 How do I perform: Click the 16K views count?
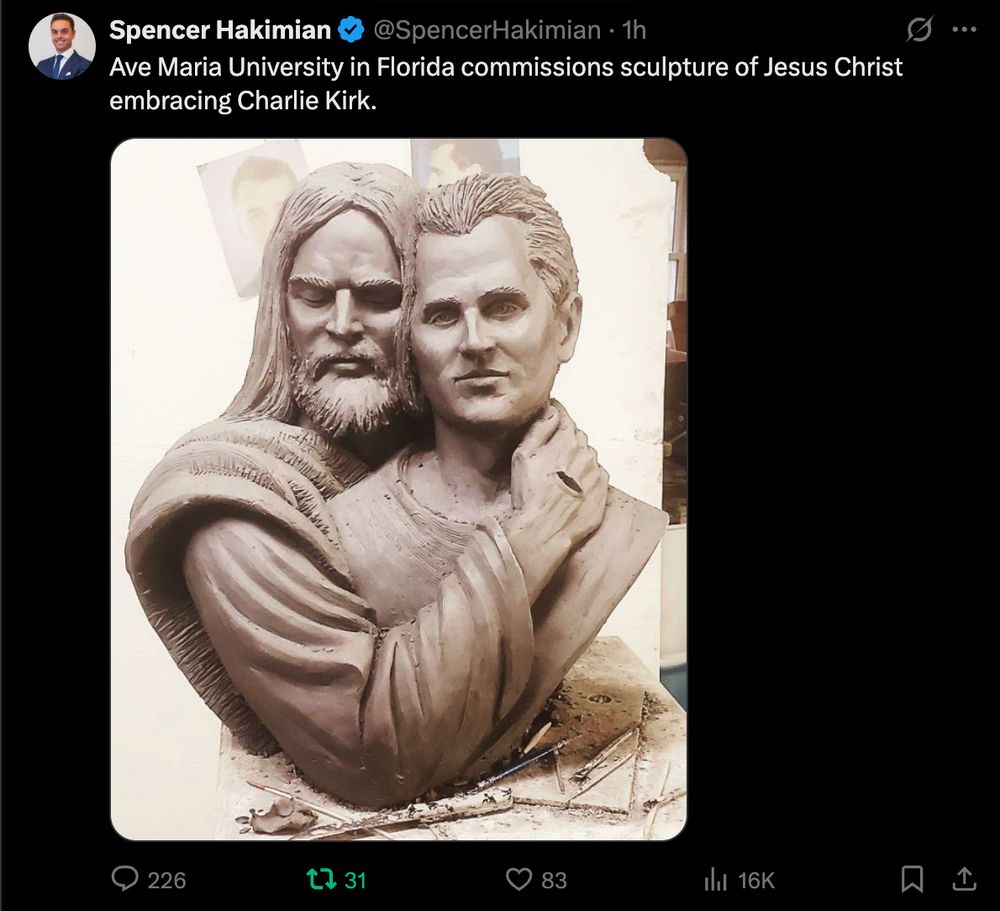[x=756, y=880]
